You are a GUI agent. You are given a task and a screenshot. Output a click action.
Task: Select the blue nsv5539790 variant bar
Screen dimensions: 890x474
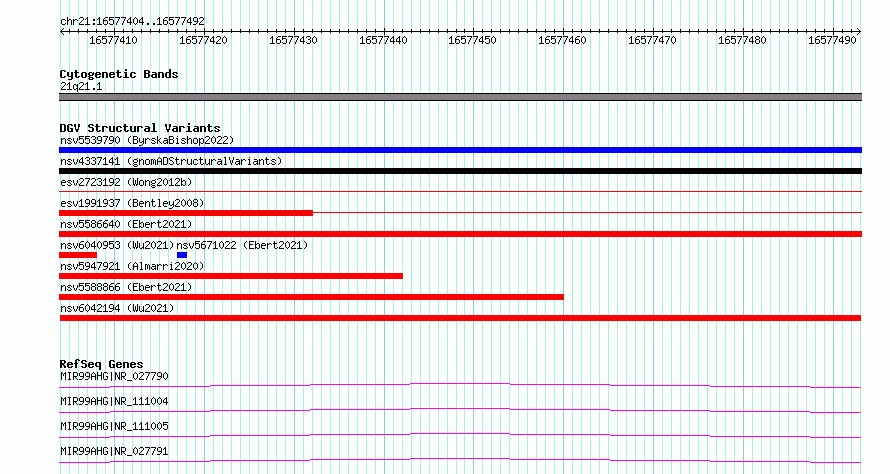[x=460, y=150]
